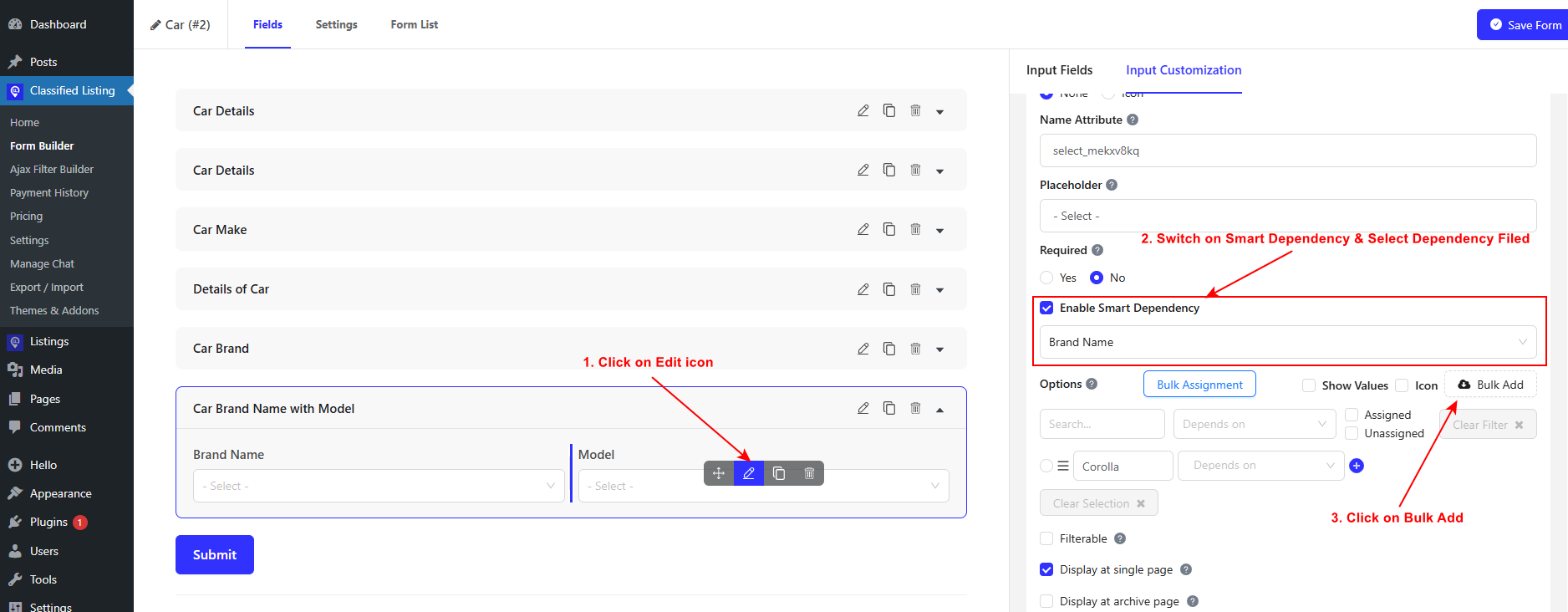
Task: Set Required to Yes
Action: click(x=1046, y=278)
